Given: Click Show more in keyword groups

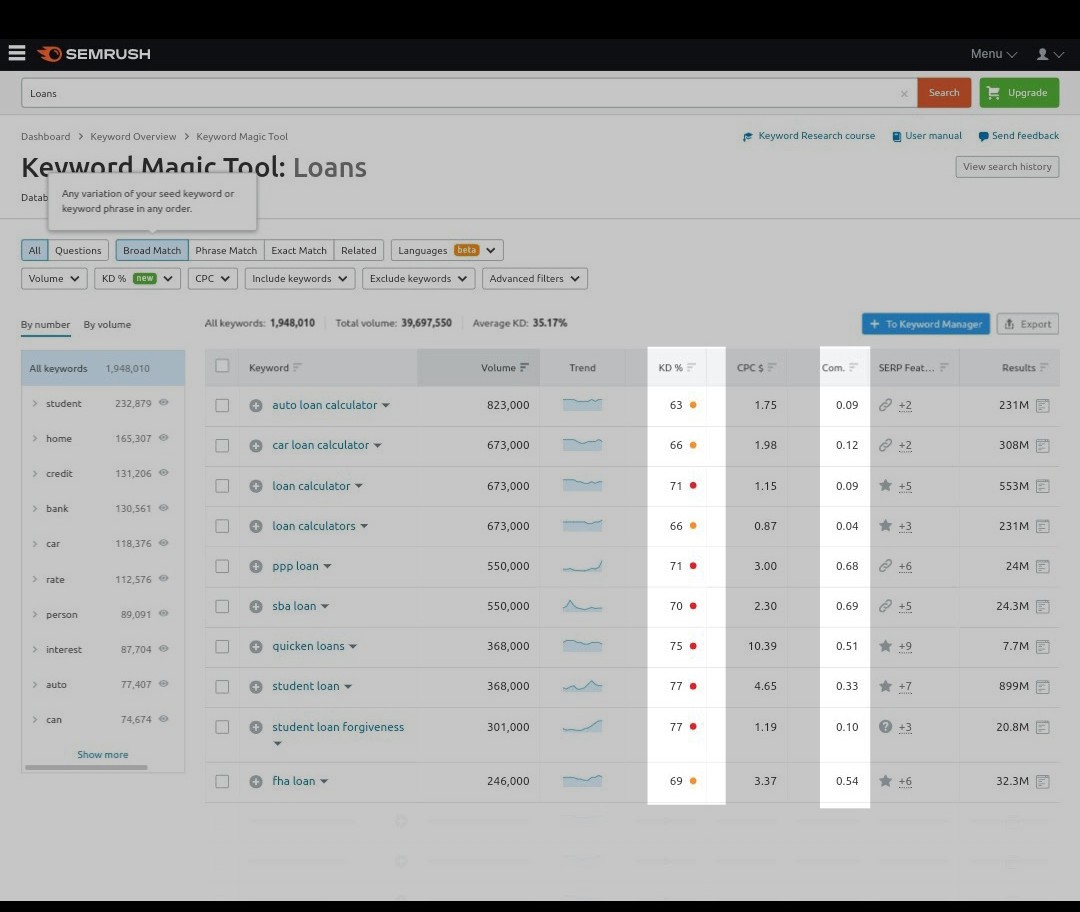Looking at the screenshot, I should click(x=103, y=754).
